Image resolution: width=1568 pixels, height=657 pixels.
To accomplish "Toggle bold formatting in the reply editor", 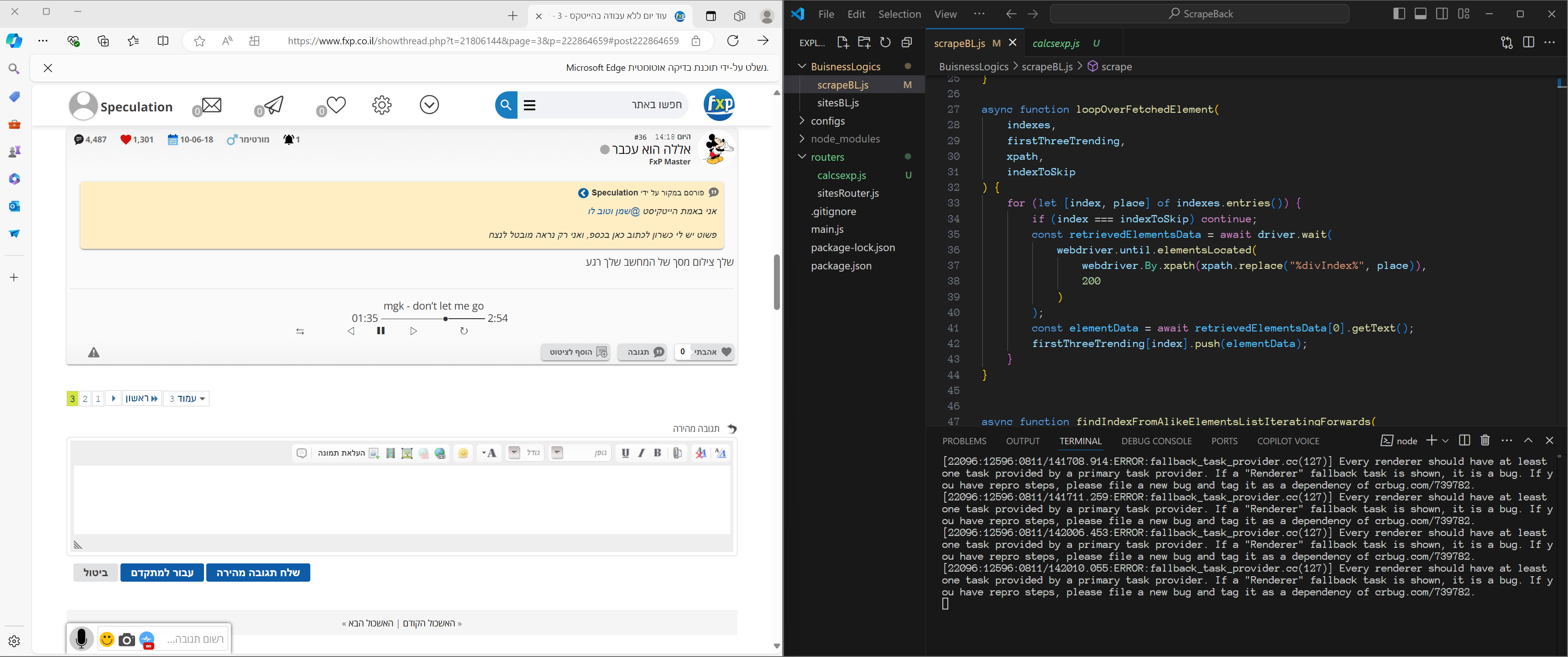I will coord(658,452).
